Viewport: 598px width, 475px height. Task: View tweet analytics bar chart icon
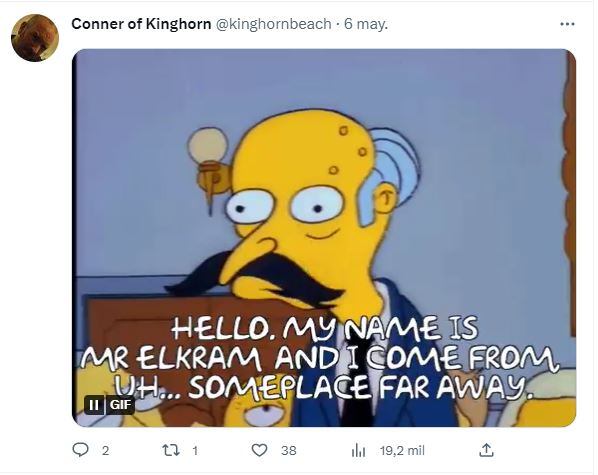pyautogui.click(x=358, y=451)
